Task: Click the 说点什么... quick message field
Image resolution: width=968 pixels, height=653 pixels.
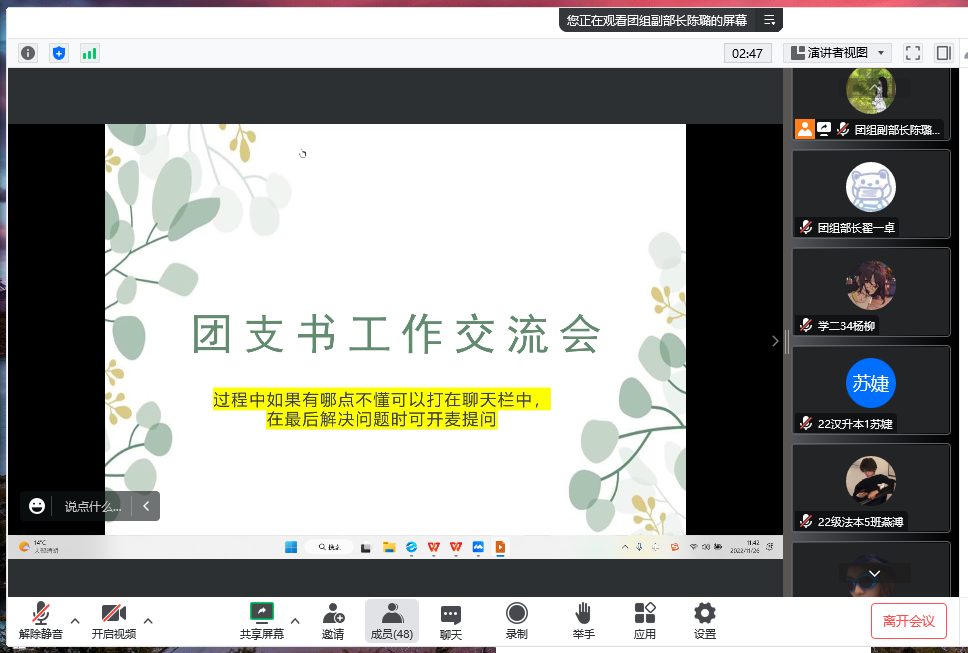Action: (x=93, y=506)
